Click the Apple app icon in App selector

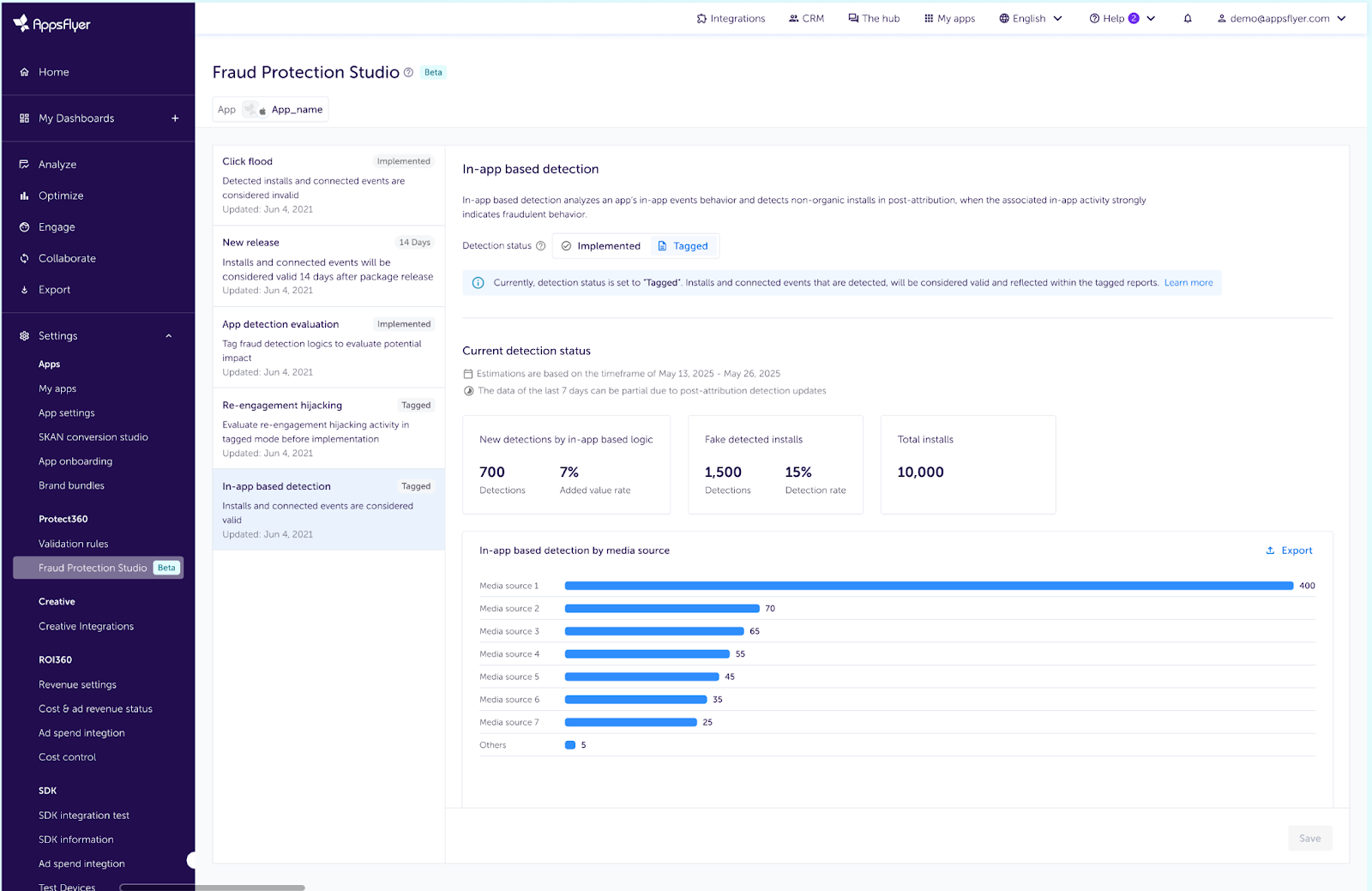click(x=263, y=110)
